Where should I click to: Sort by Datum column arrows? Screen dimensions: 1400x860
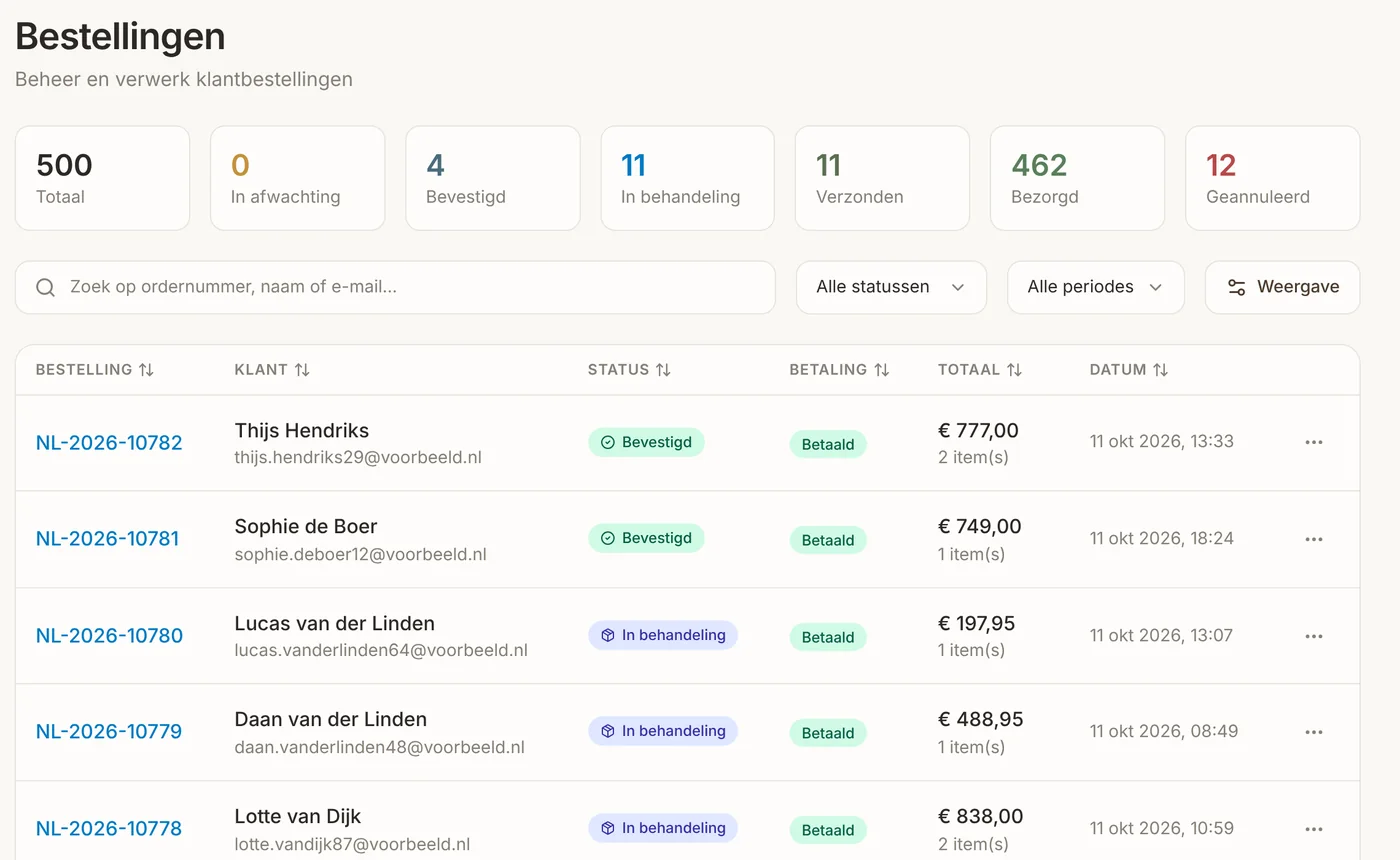[x=1160, y=370]
